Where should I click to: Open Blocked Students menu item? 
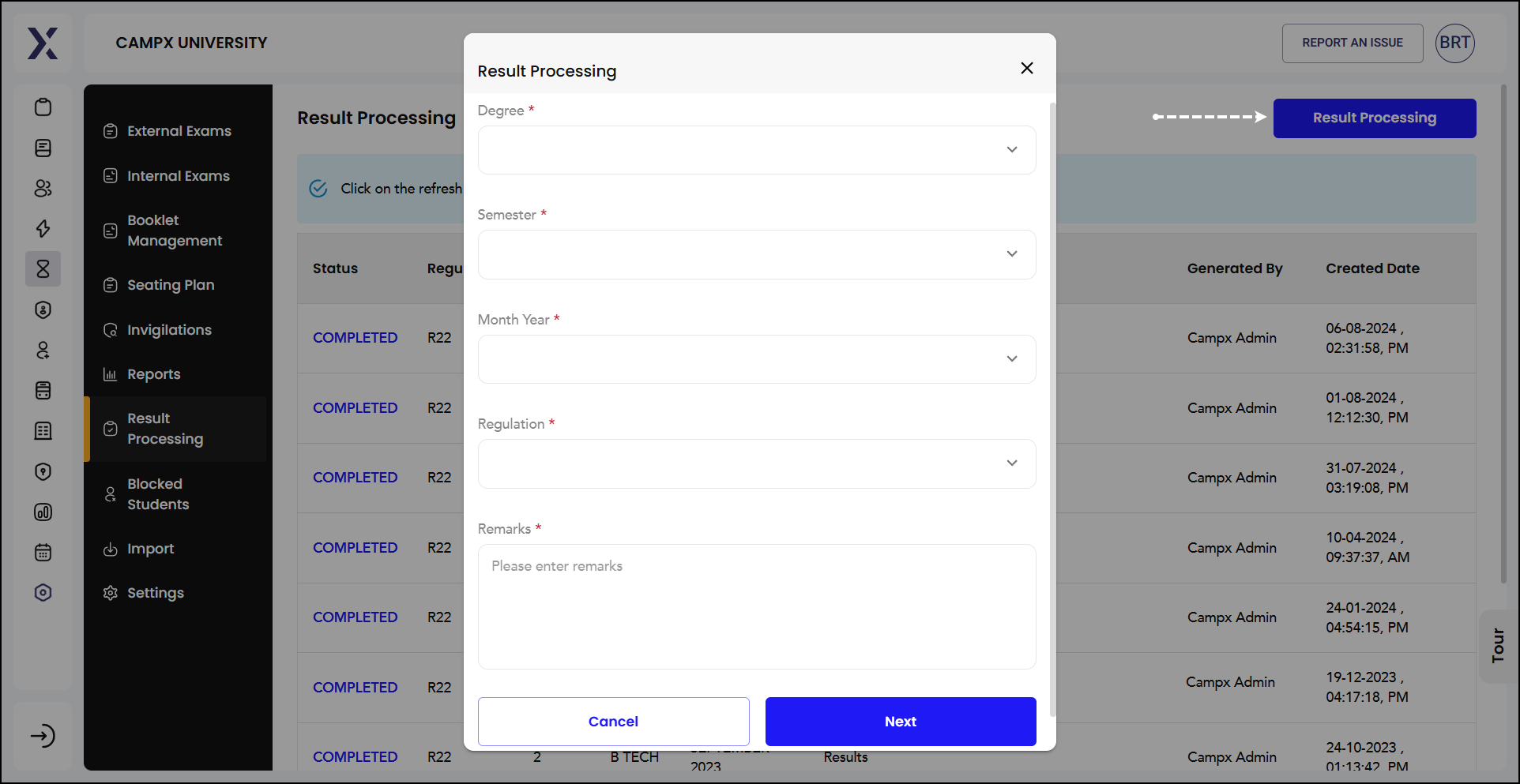coord(179,494)
